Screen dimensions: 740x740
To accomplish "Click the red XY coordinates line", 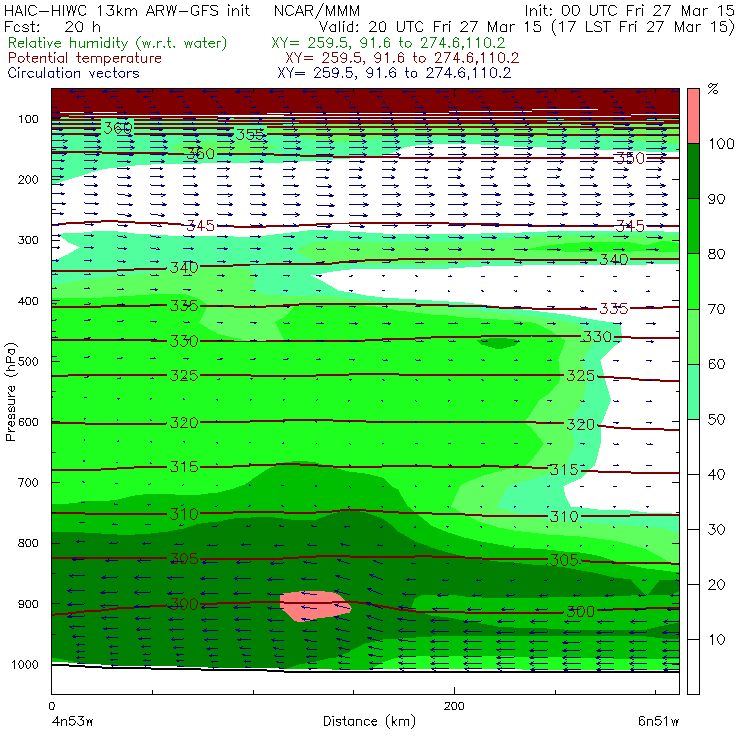I will pyautogui.click(x=402, y=58).
